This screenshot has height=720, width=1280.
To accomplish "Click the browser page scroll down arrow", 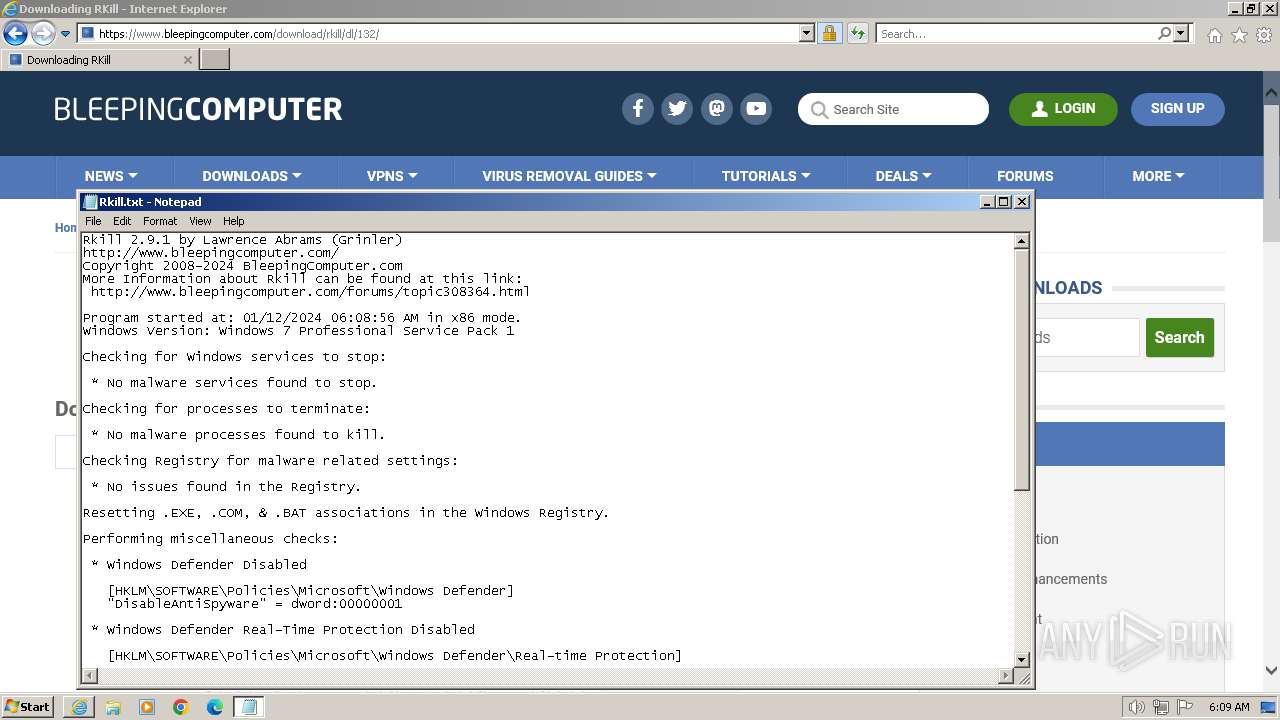I will (x=1272, y=671).
